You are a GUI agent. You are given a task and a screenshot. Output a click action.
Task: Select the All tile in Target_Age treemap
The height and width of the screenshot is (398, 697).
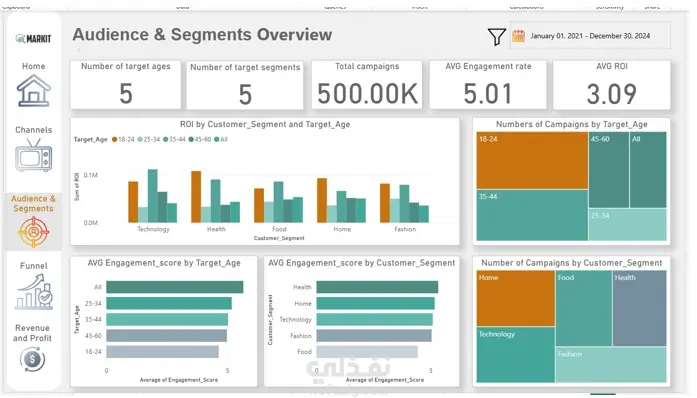click(x=648, y=170)
